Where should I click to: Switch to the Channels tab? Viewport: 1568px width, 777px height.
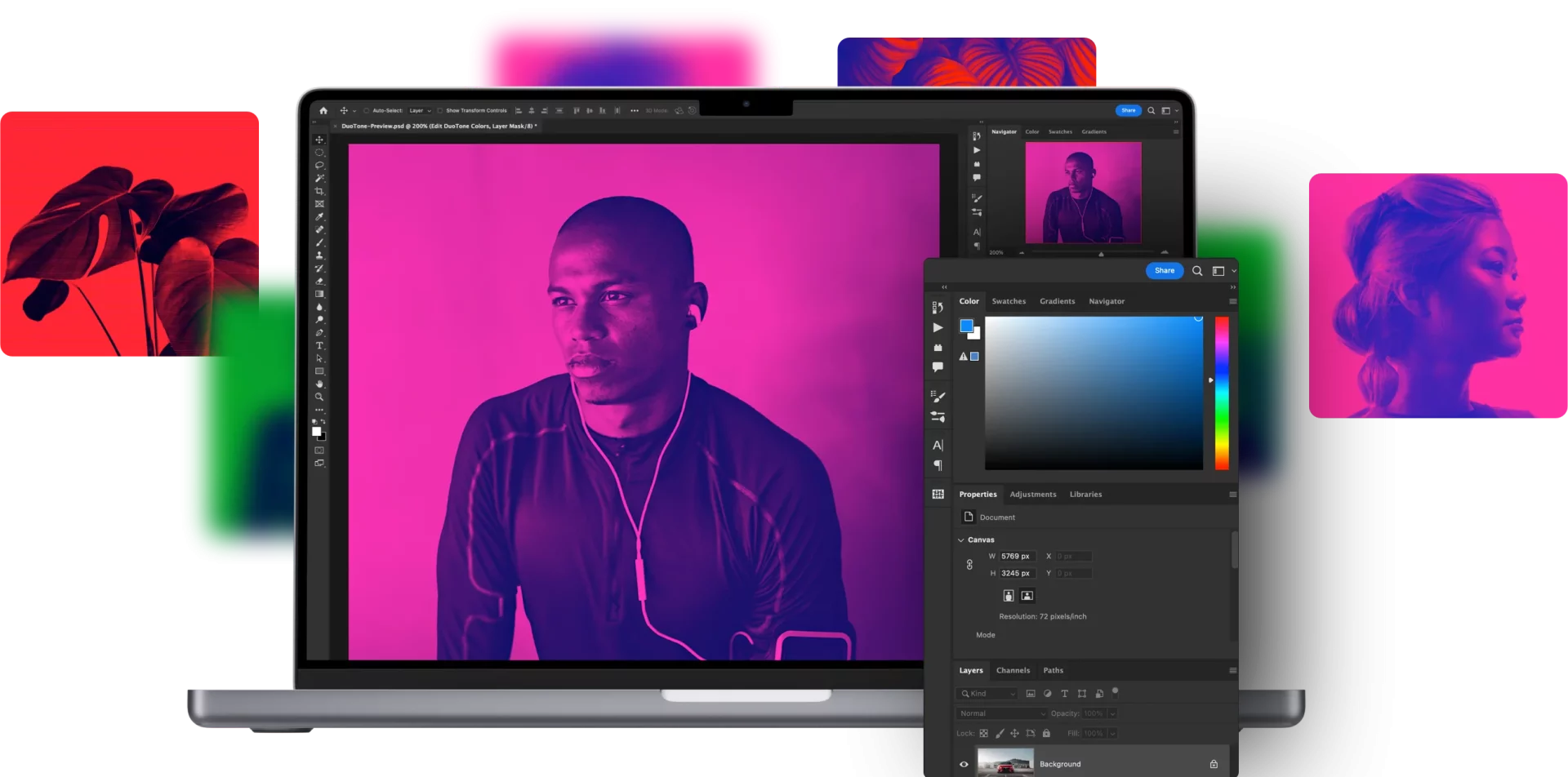pos(1013,670)
